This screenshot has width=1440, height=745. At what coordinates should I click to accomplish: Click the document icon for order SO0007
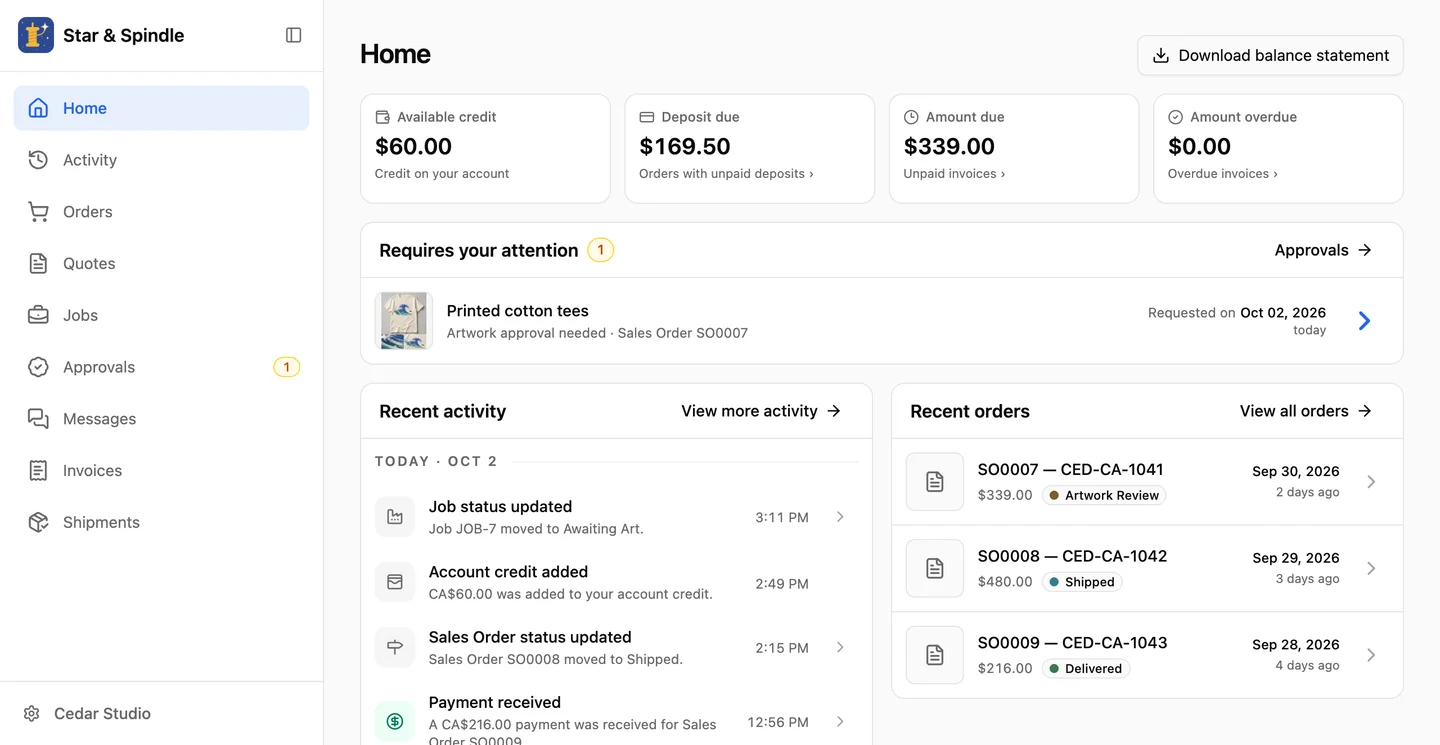(x=935, y=482)
